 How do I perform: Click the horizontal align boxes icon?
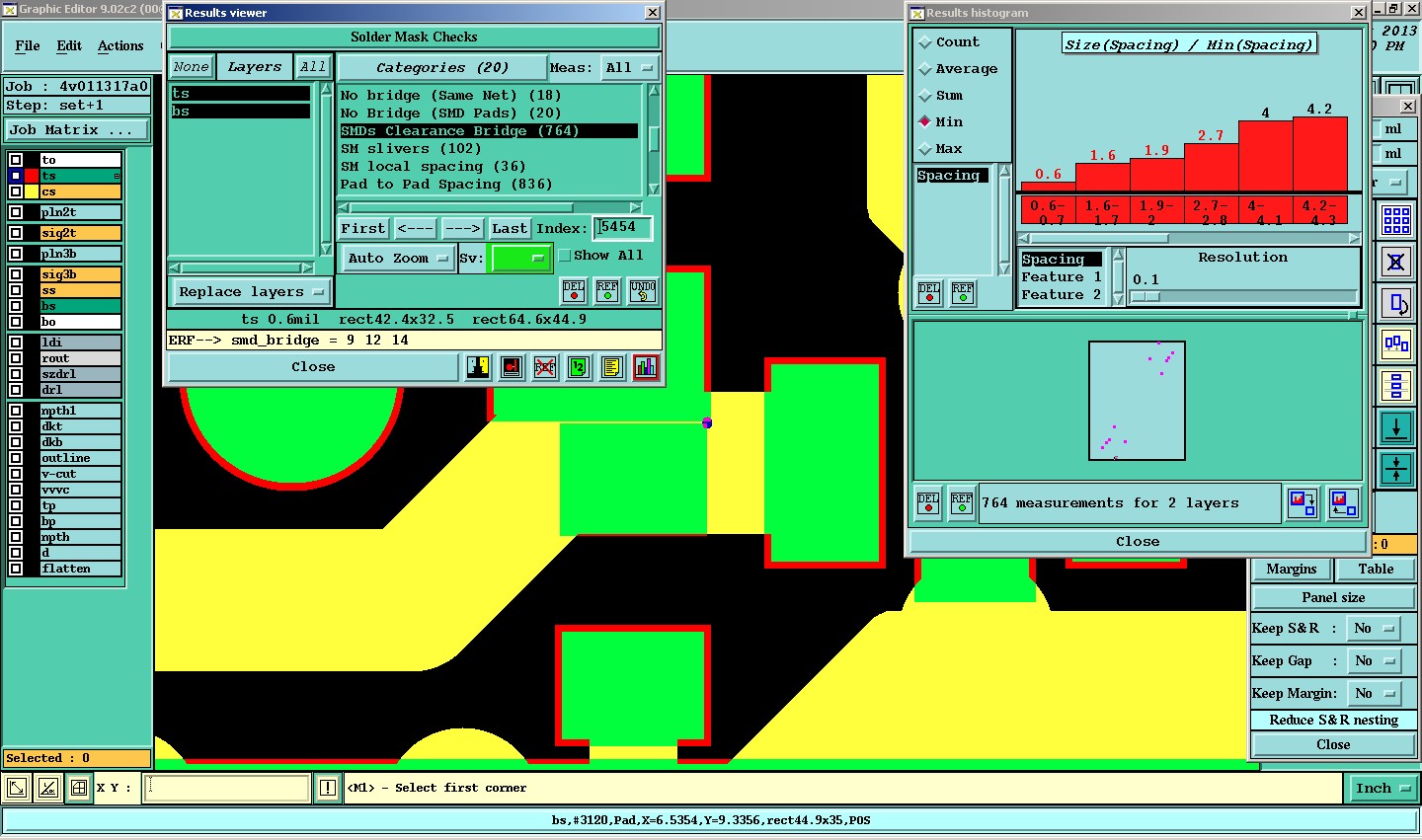1396,344
